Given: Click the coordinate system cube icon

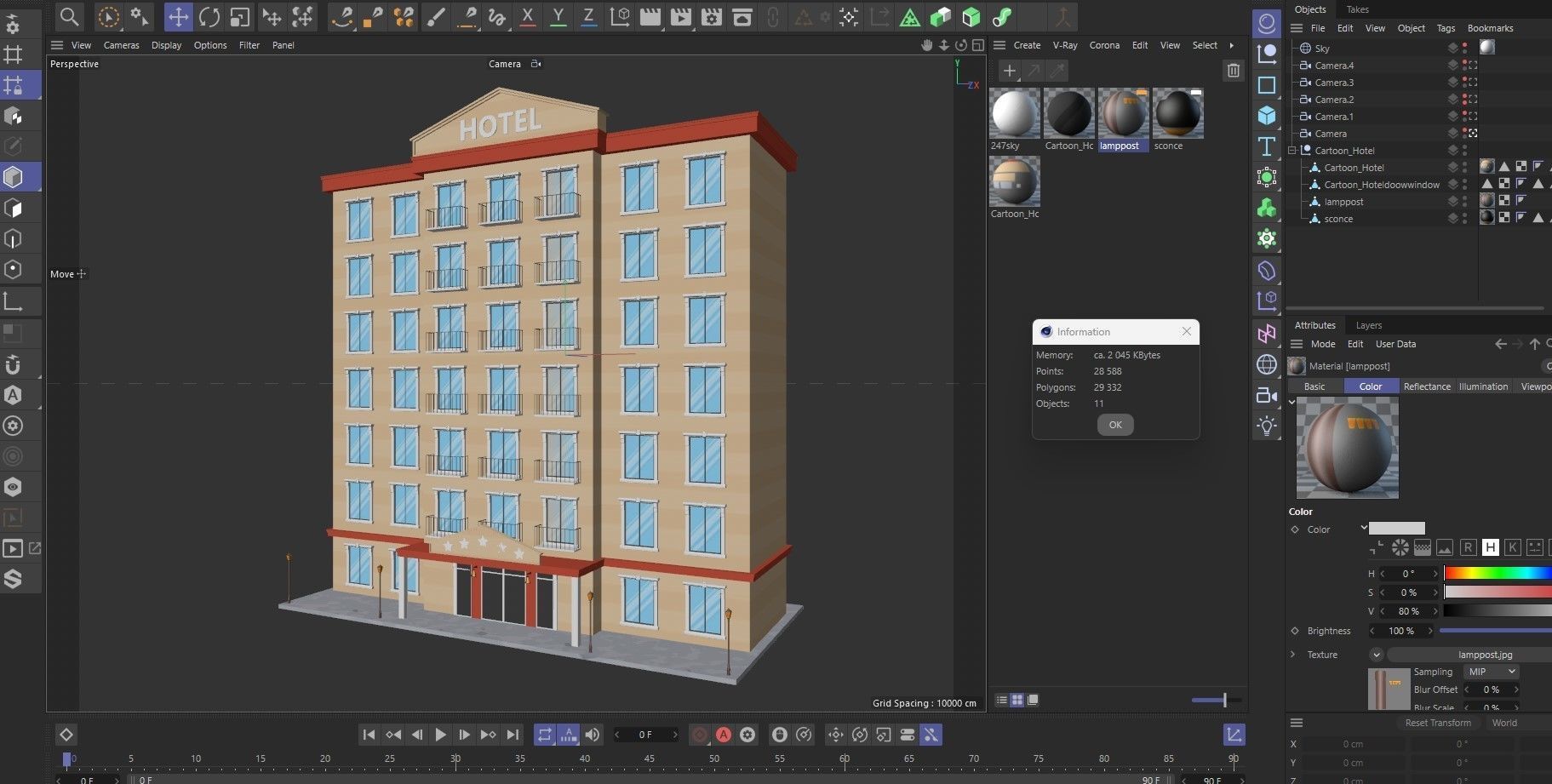Looking at the screenshot, I should tap(621, 16).
